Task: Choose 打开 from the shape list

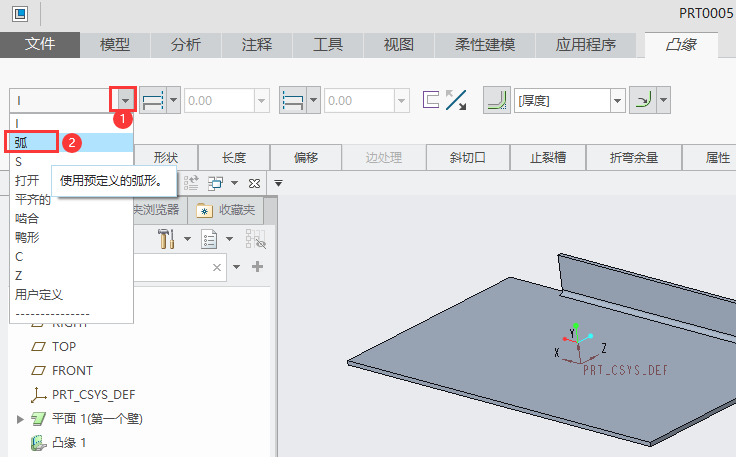Action: coord(27,181)
